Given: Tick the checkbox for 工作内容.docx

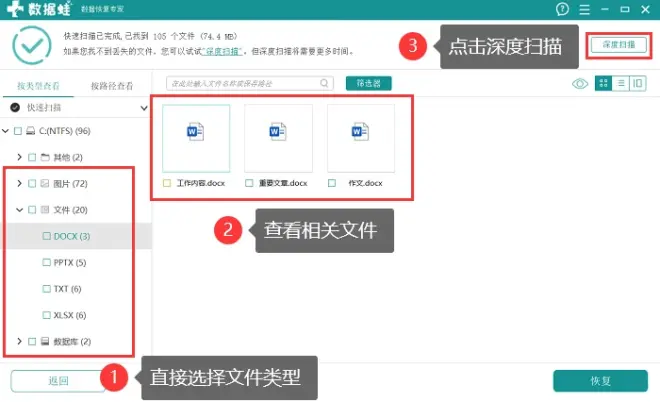Looking at the screenshot, I should click(168, 184).
